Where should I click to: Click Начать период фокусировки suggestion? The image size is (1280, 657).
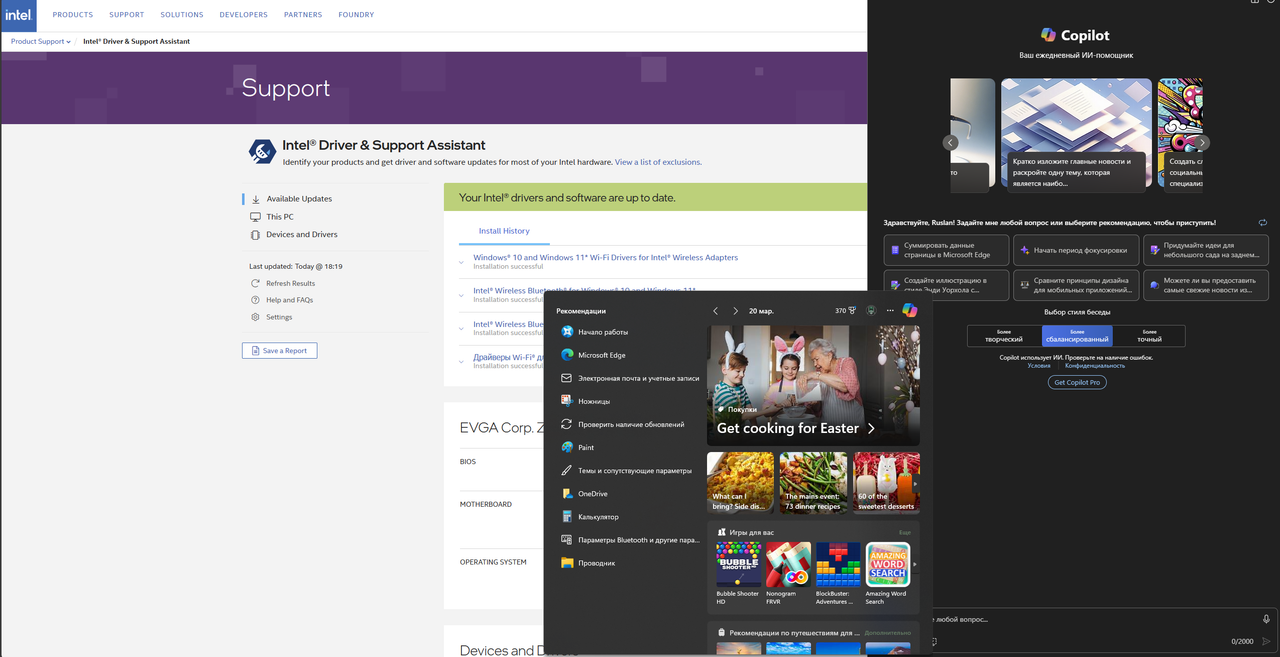[1075, 250]
